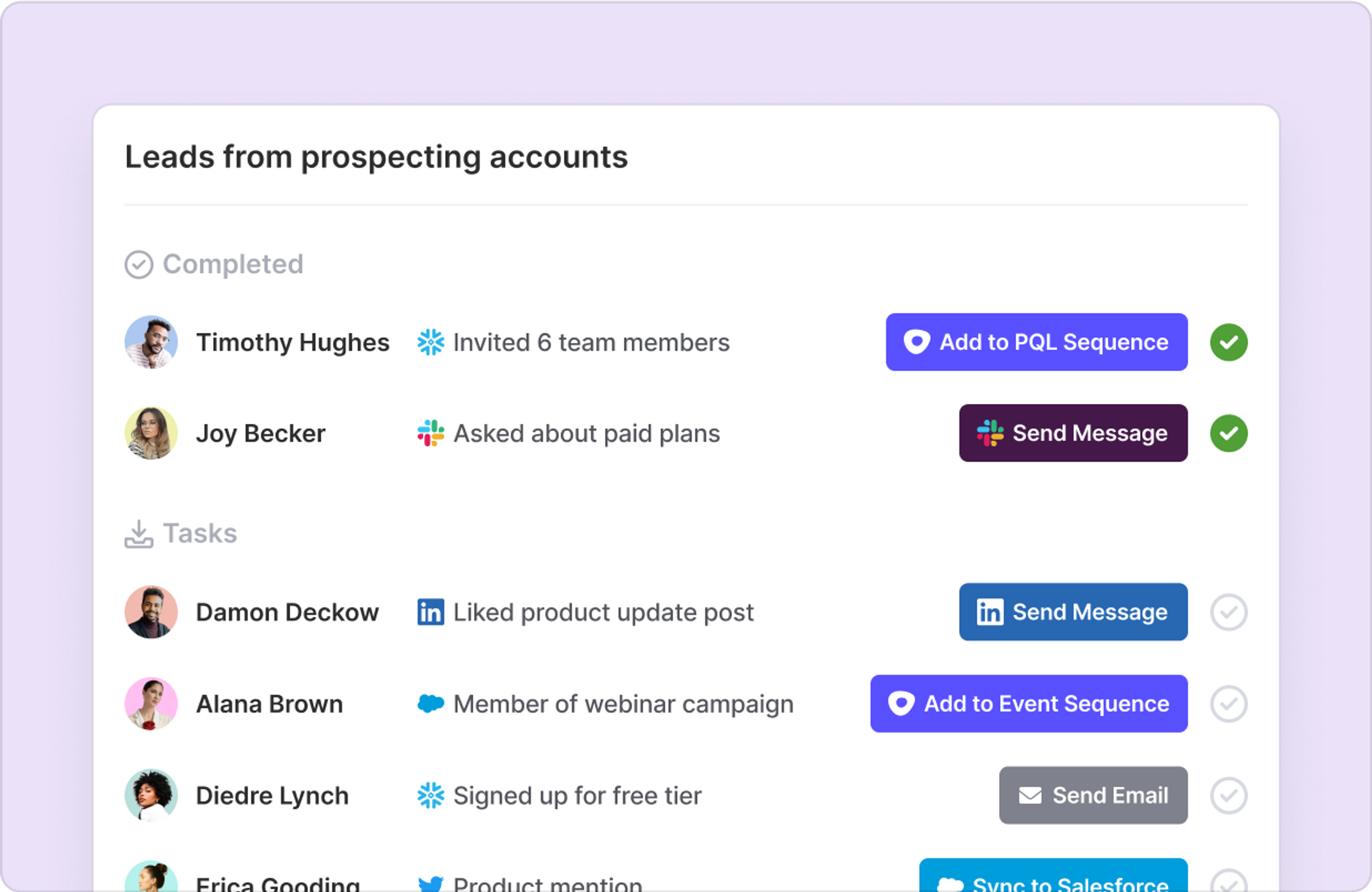Mark Alana Brown's task as complete
1372x892 pixels.
[x=1228, y=703]
